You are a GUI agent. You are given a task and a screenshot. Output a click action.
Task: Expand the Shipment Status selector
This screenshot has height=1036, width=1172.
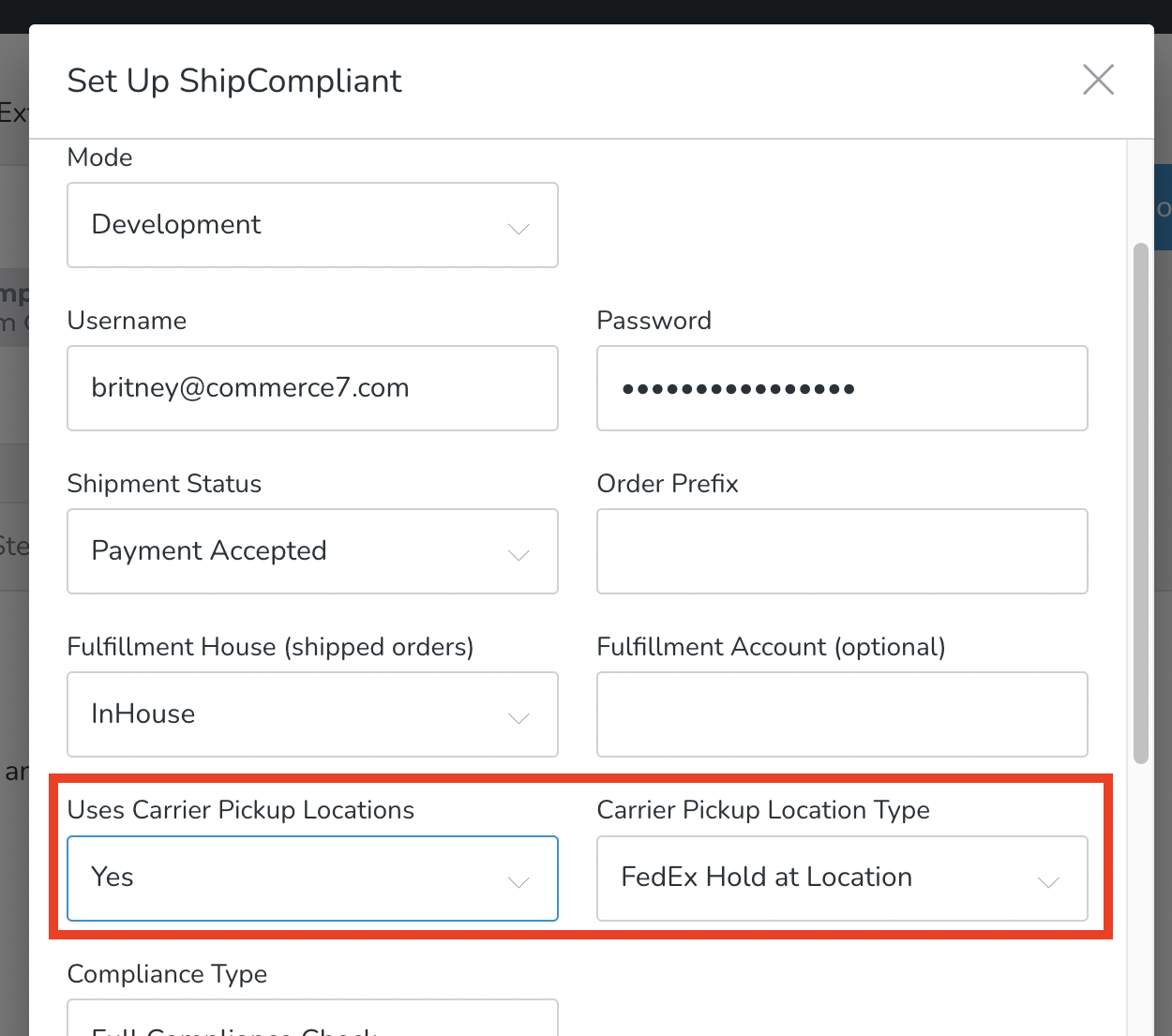pyautogui.click(x=312, y=551)
